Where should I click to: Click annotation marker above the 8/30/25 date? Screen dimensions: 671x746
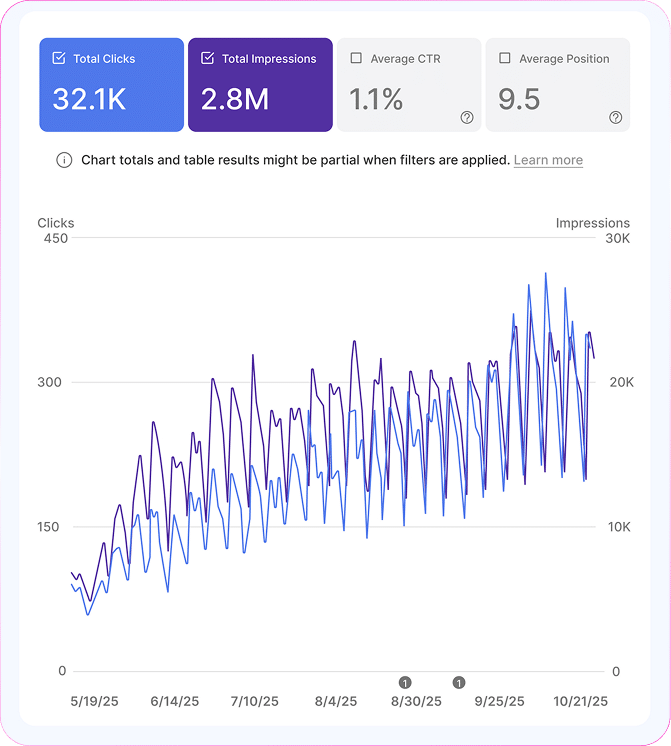pyautogui.click(x=405, y=682)
